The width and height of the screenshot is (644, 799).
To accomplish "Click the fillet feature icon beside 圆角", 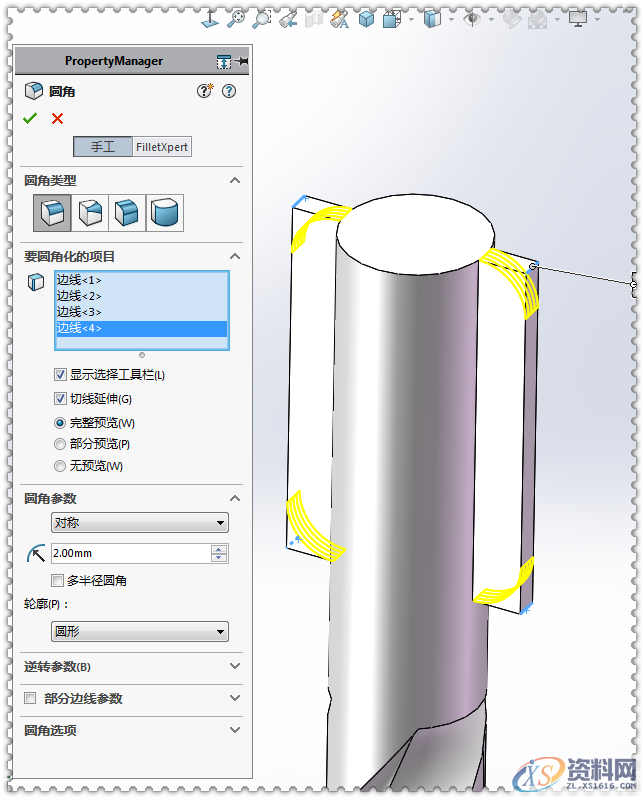I will tap(34, 91).
